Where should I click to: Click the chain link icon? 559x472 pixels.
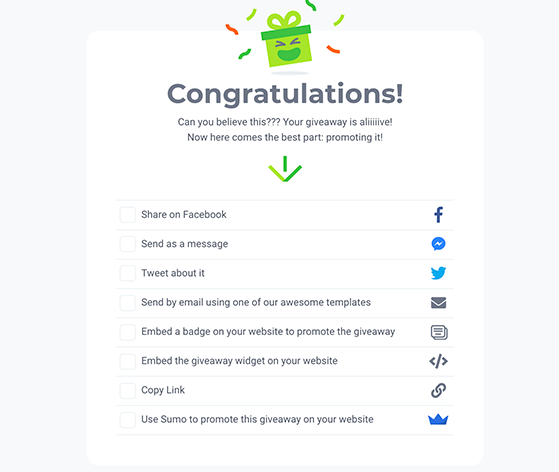[x=439, y=390]
